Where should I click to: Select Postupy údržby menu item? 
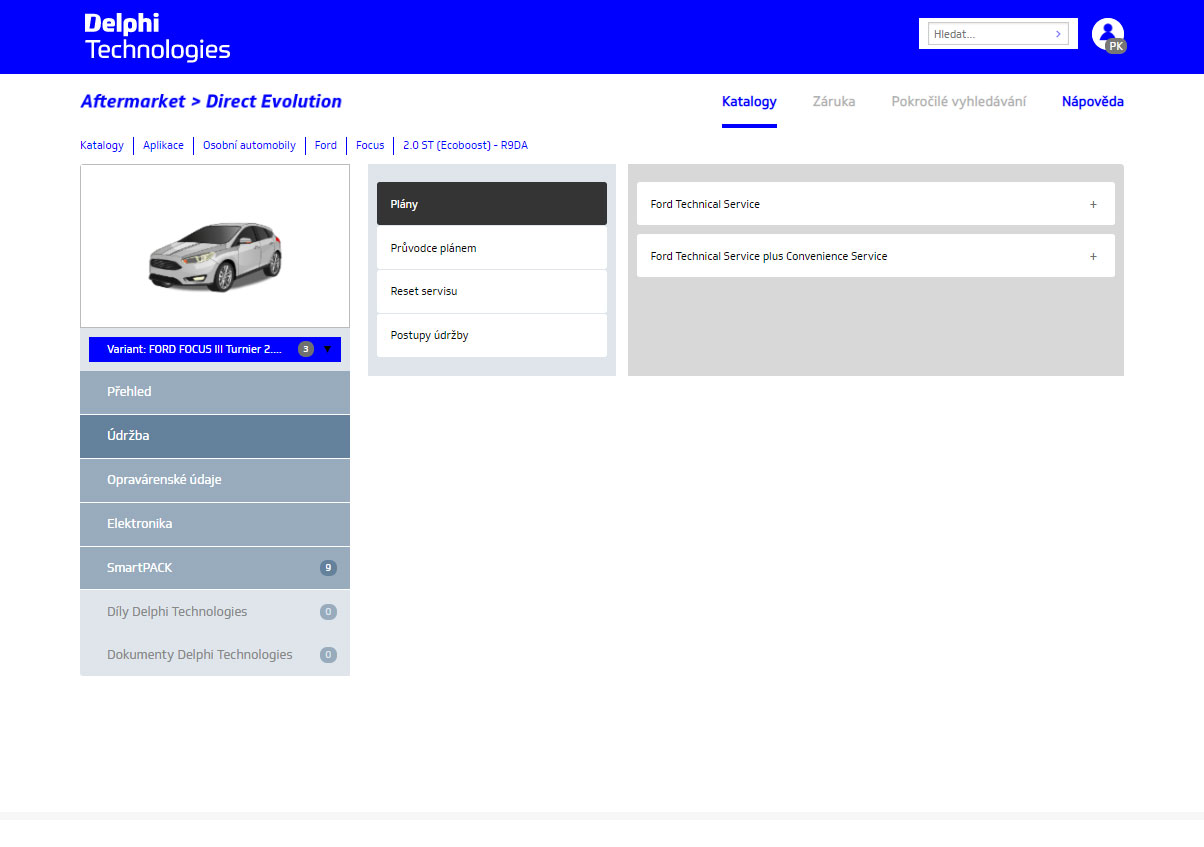(x=492, y=335)
